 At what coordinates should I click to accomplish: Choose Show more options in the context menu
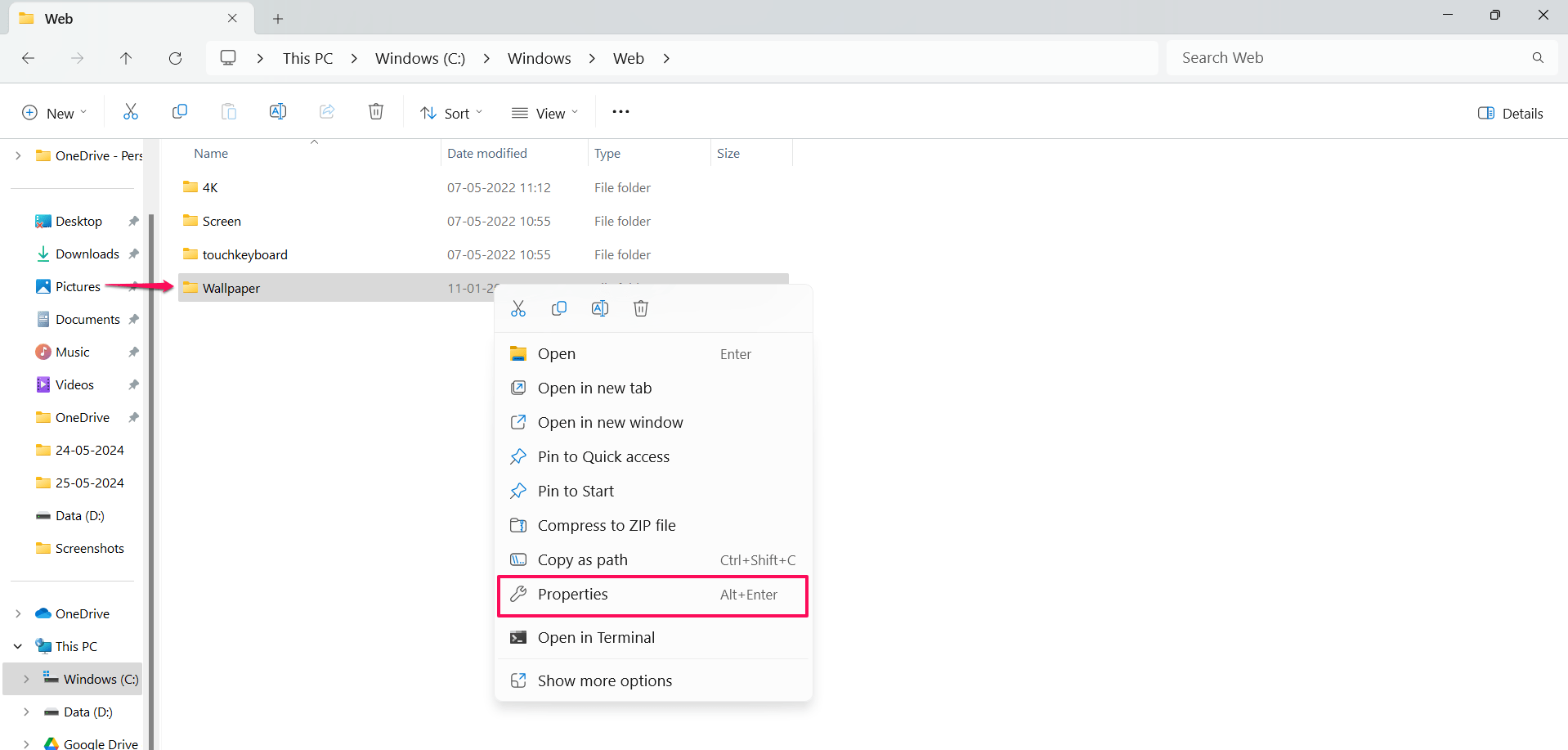[x=604, y=680]
